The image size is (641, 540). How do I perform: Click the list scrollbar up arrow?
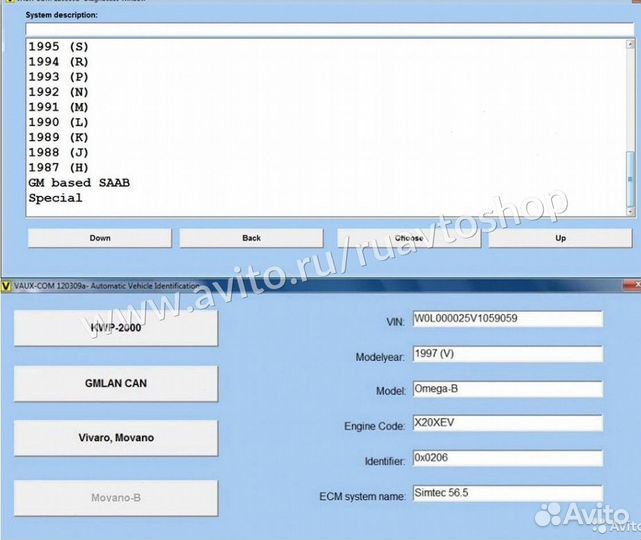click(630, 44)
